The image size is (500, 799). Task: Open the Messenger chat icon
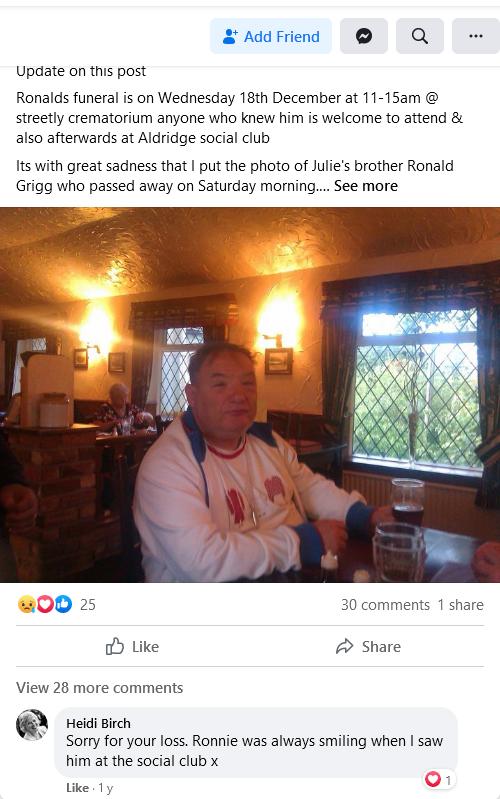coord(363,36)
